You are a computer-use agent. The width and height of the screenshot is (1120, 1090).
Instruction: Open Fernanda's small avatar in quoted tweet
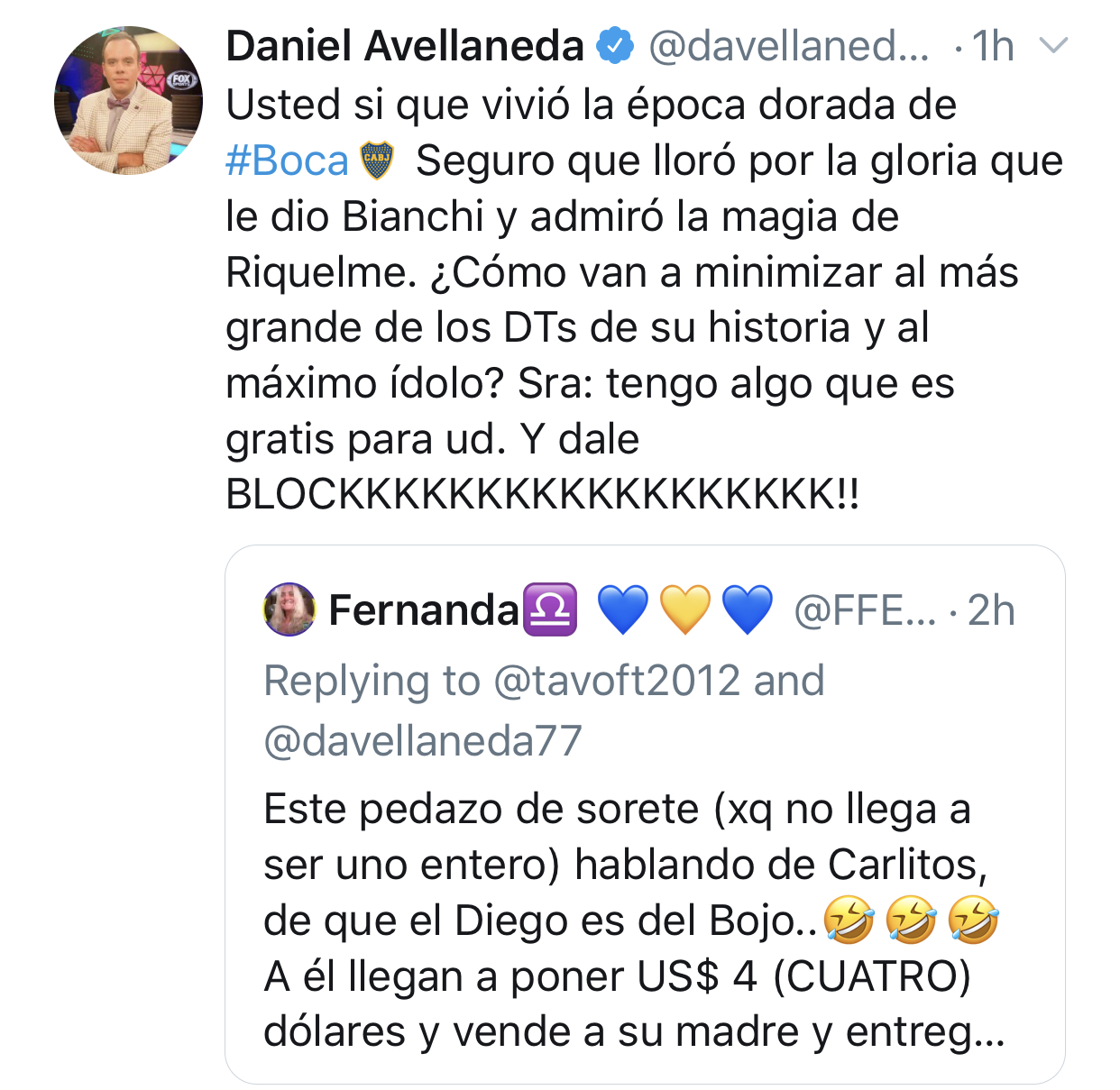click(x=289, y=609)
